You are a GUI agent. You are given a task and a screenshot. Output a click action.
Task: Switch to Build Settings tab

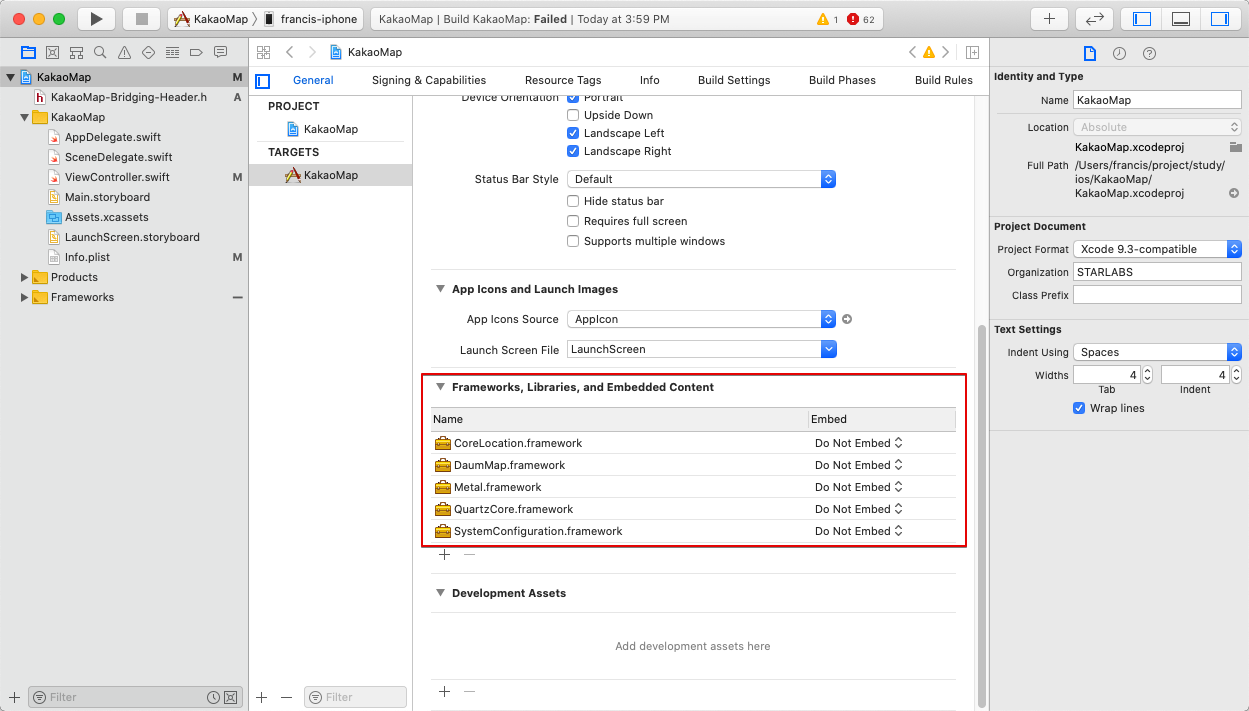click(x=734, y=80)
